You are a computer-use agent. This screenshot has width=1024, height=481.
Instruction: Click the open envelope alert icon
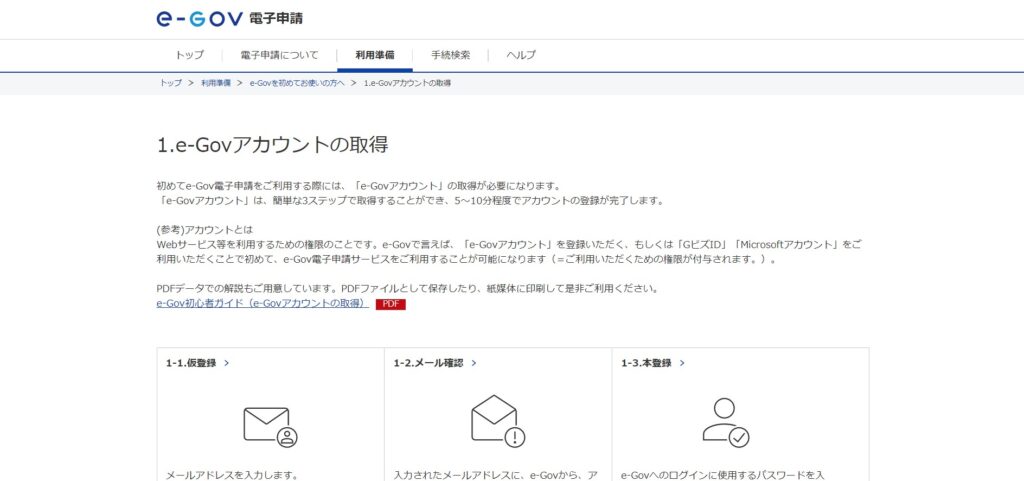tap(498, 421)
